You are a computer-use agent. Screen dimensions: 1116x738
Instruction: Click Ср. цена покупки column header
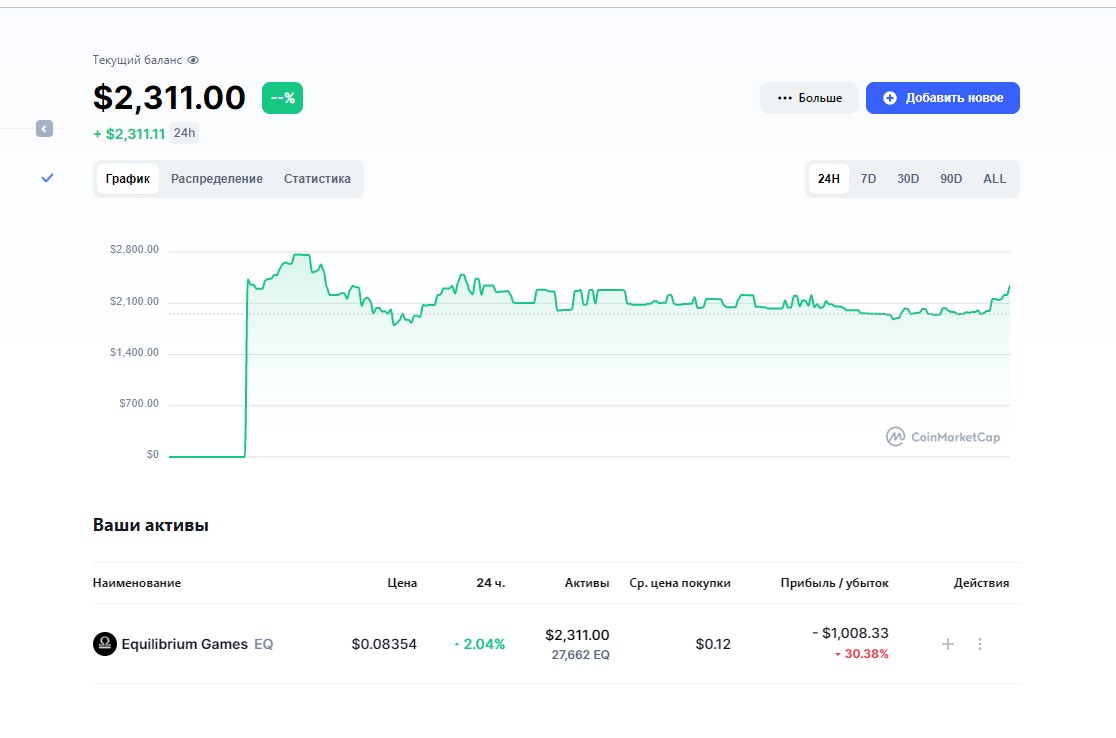click(x=680, y=583)
